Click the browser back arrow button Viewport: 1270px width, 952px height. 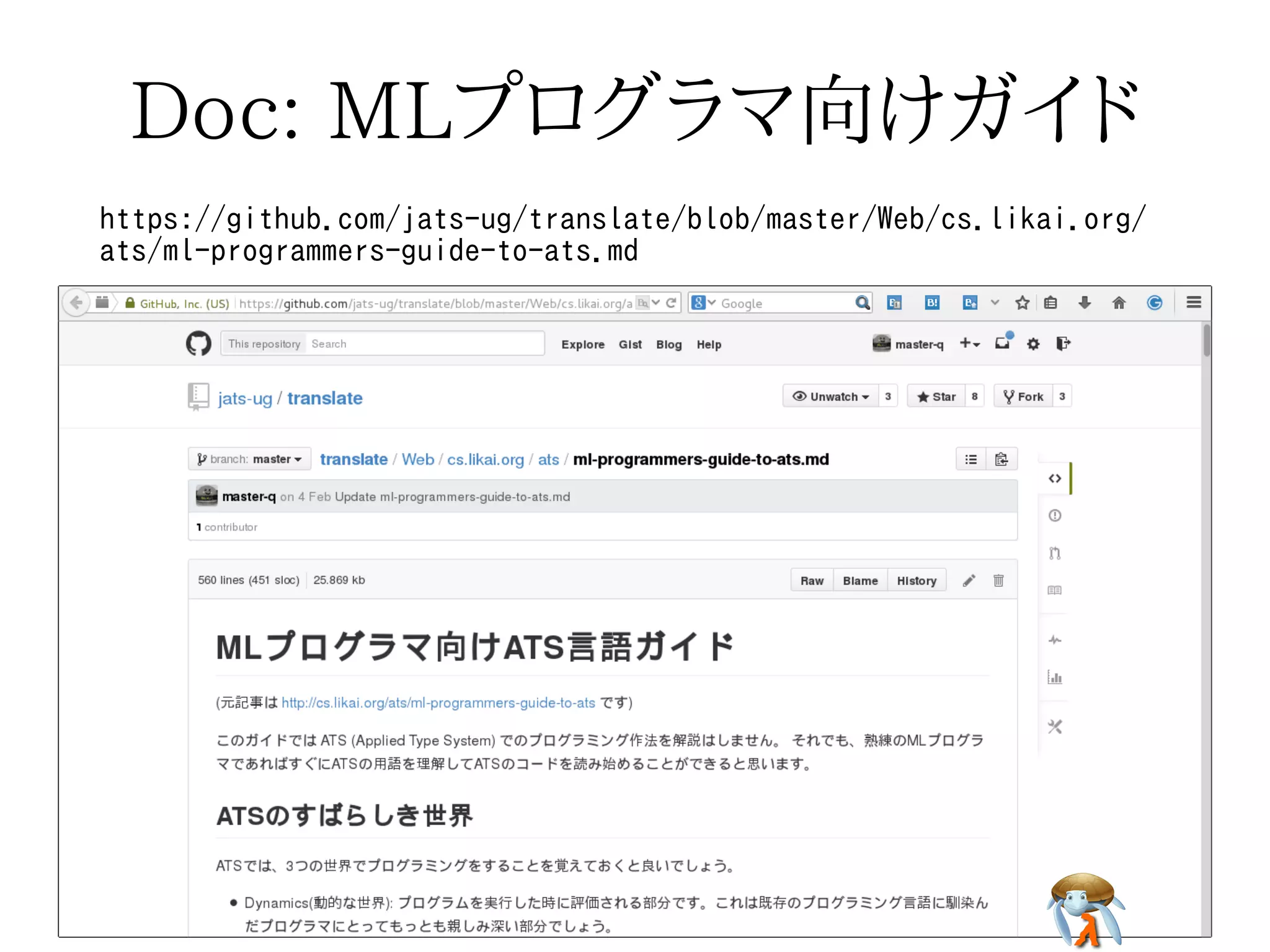pos(76,302)
